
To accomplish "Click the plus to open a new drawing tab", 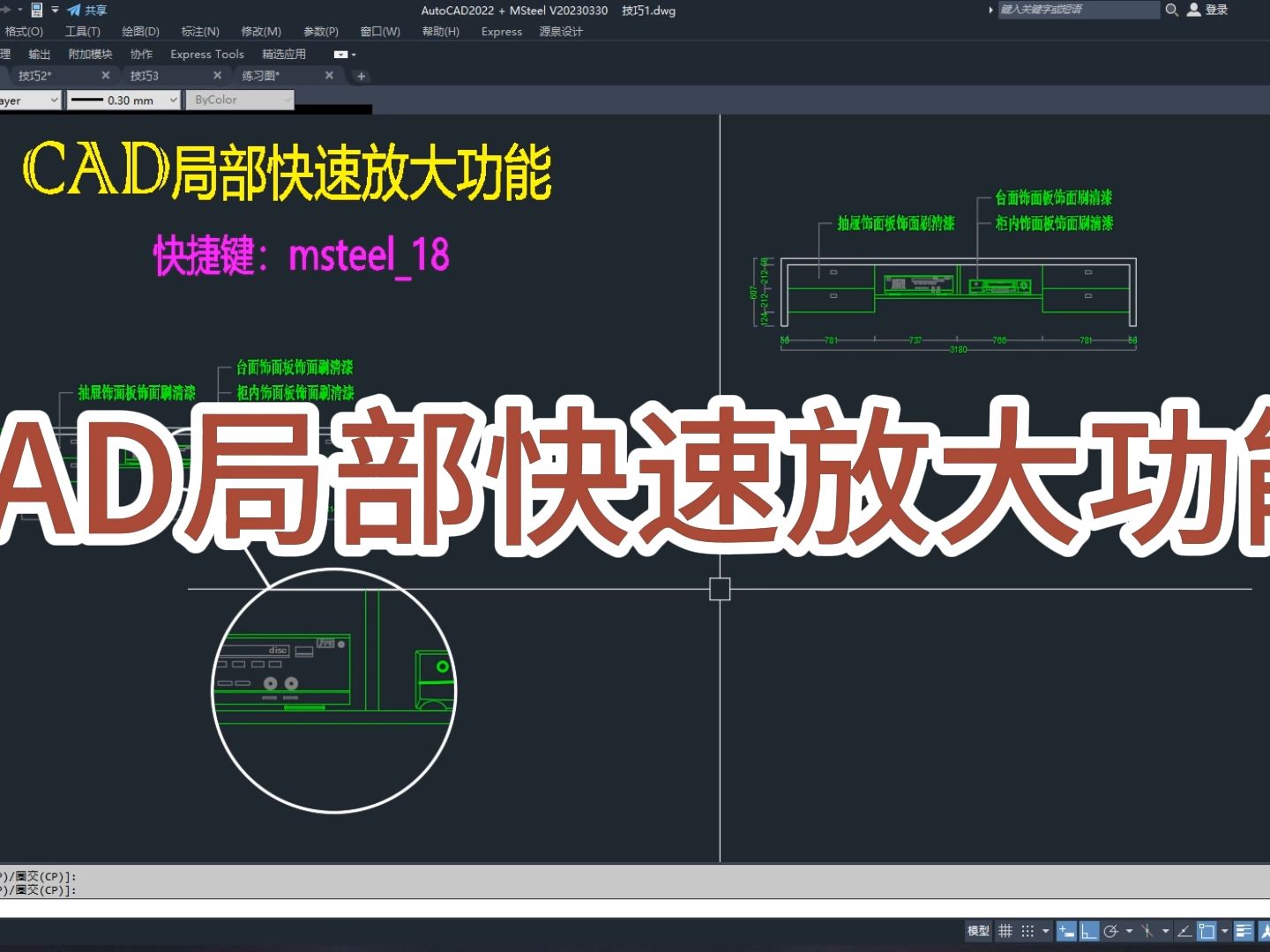I will click(361, 76).
